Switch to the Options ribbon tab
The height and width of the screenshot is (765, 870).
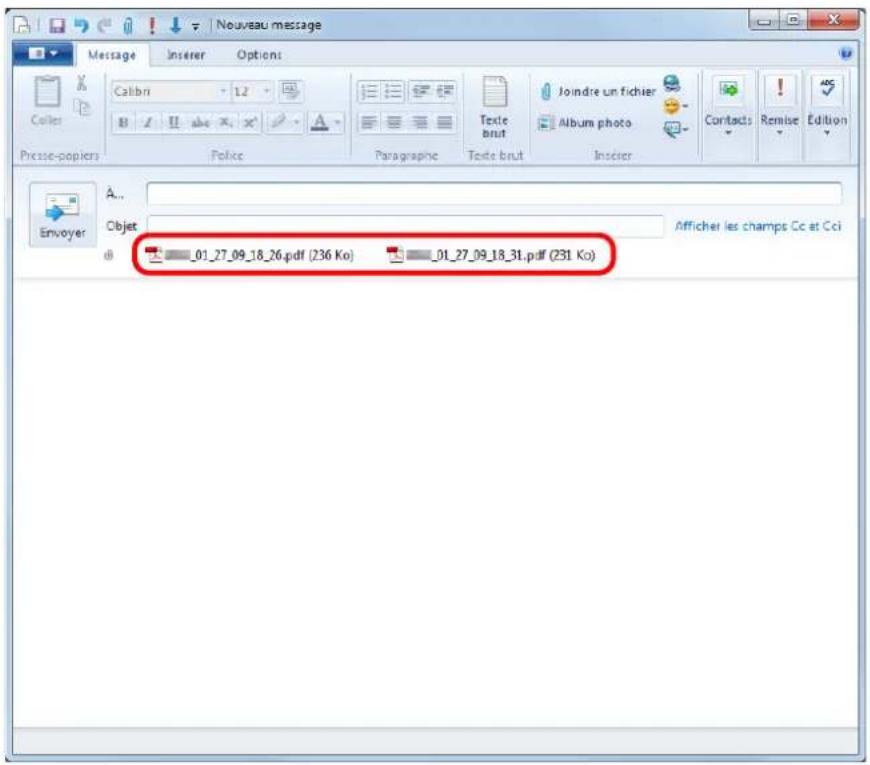tap(259, 55)
